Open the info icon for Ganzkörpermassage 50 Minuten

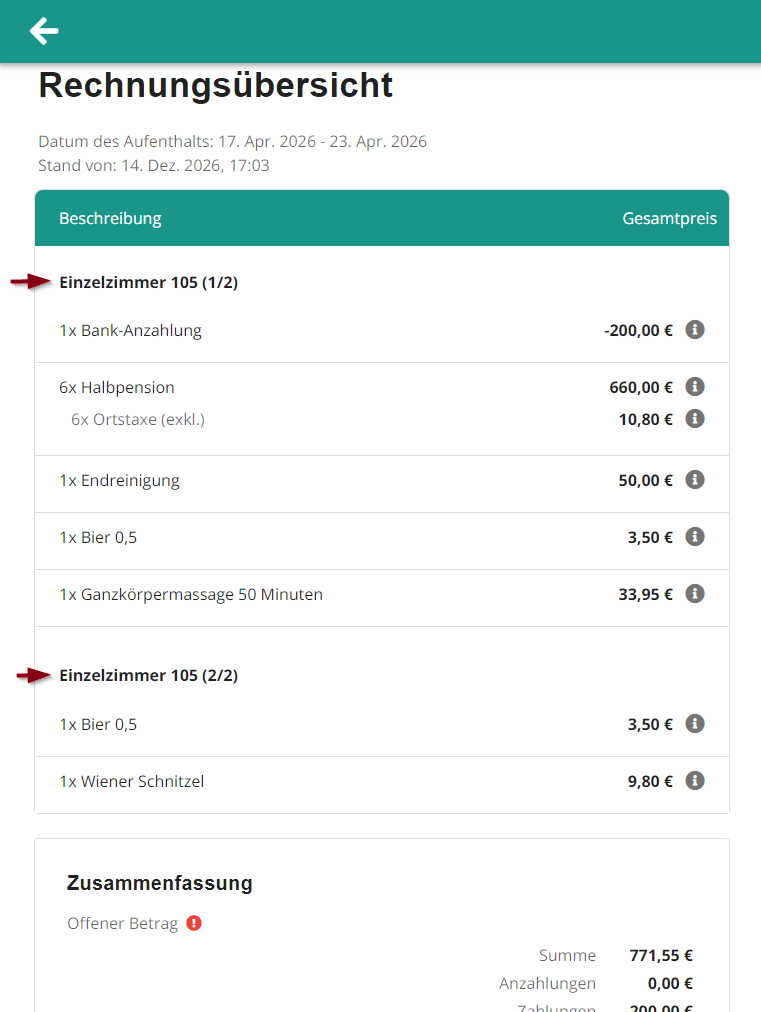coord(695,593)
